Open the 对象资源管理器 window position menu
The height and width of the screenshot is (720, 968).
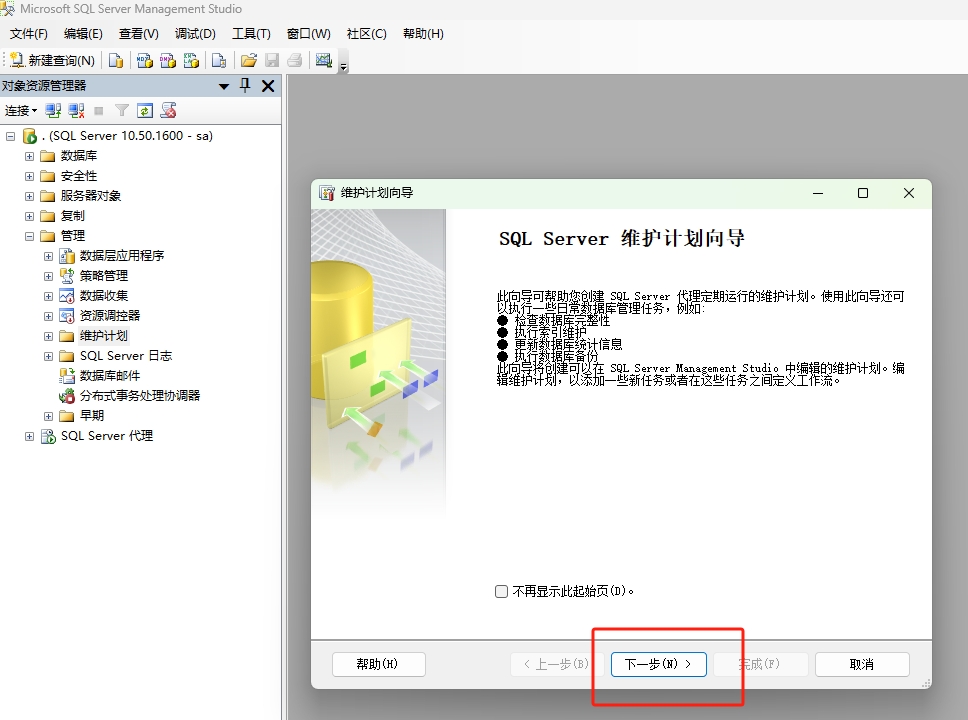click(x=223, y=86)
